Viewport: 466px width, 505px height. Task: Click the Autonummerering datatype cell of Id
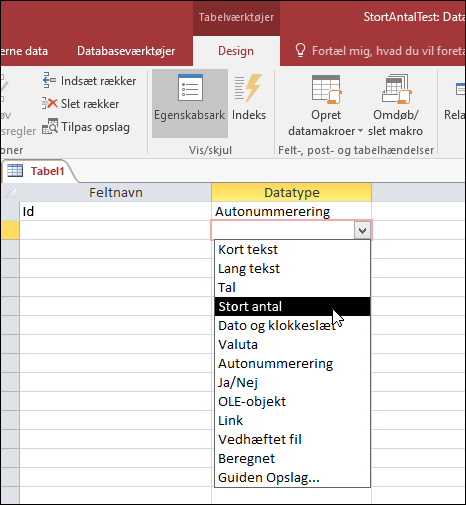point(291,211)
